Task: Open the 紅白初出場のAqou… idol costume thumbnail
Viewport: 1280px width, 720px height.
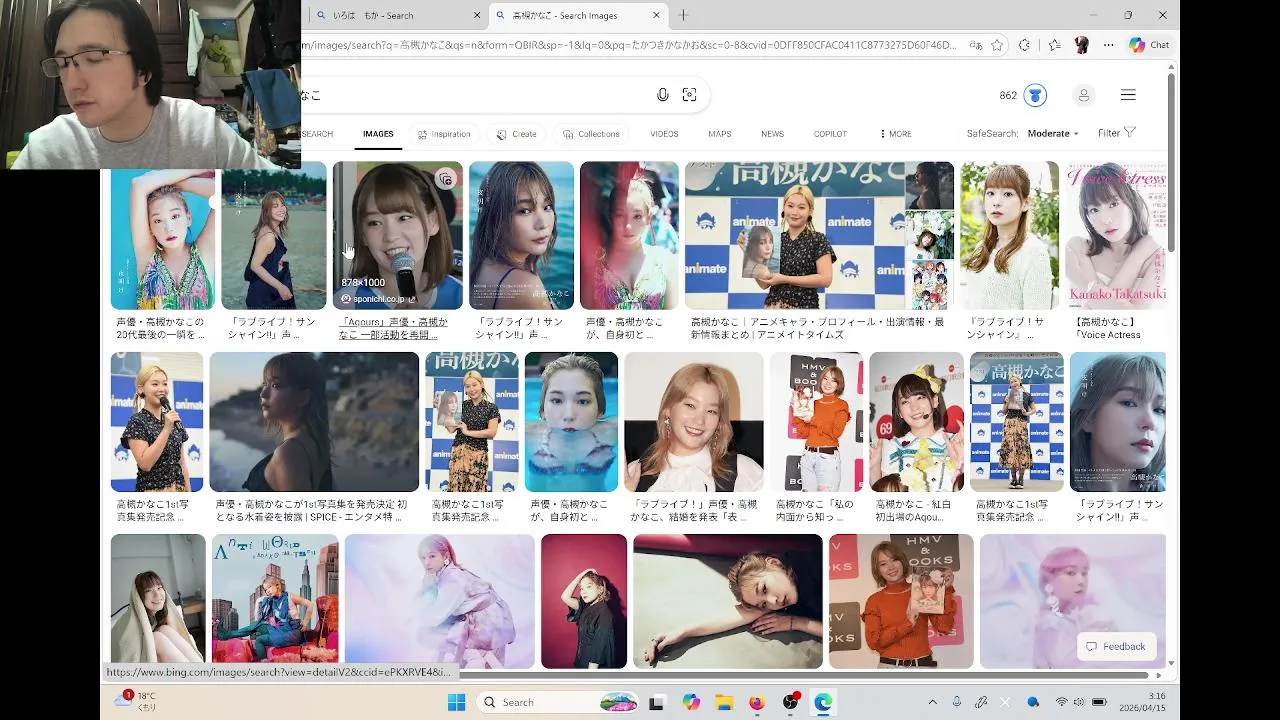Action: (x=916, y=421)
